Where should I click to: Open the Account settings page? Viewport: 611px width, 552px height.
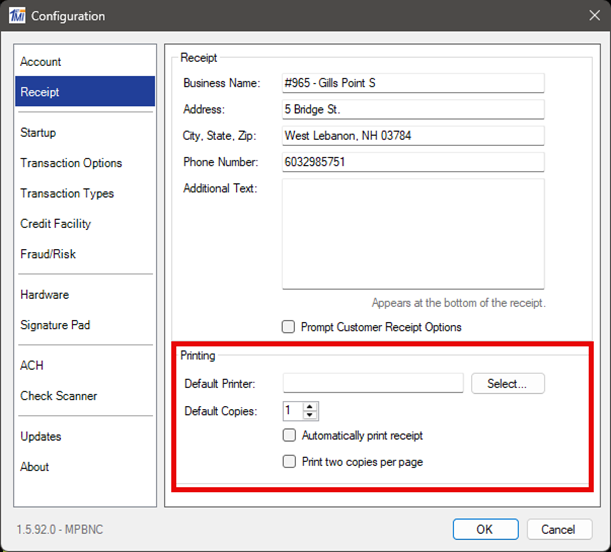tap(41, 62)
